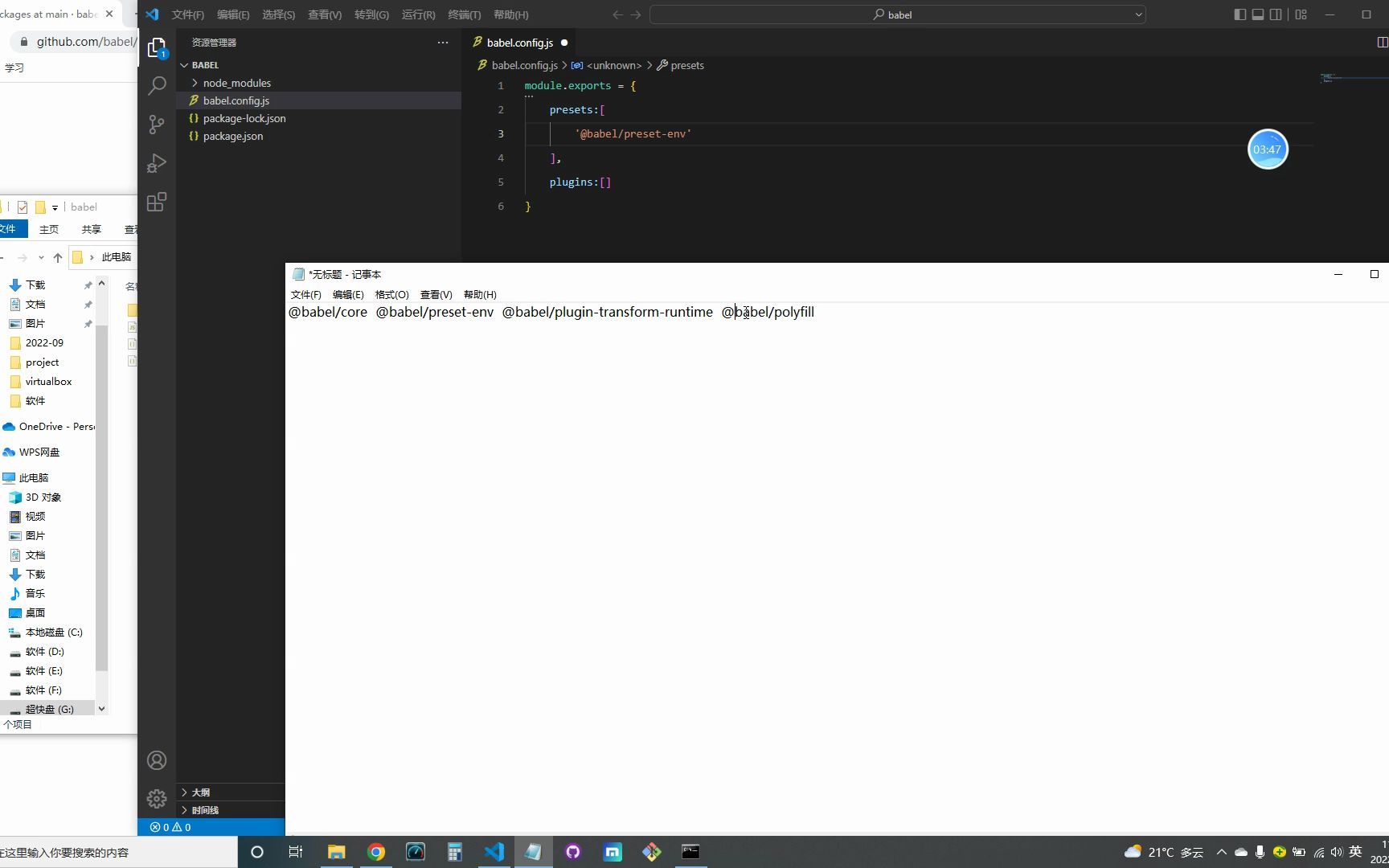Open Notepad Format (格式) menu
1389x868 pixels.
pos(391,295)
